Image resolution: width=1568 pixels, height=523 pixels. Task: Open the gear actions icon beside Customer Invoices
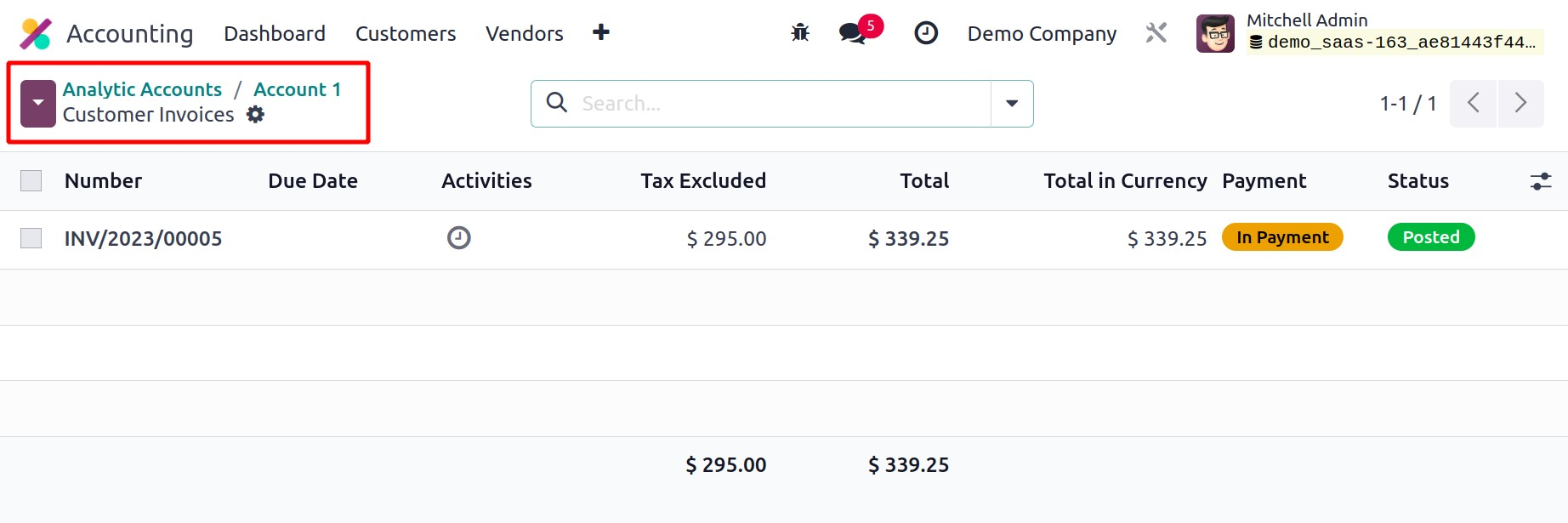tap(255, 115)
